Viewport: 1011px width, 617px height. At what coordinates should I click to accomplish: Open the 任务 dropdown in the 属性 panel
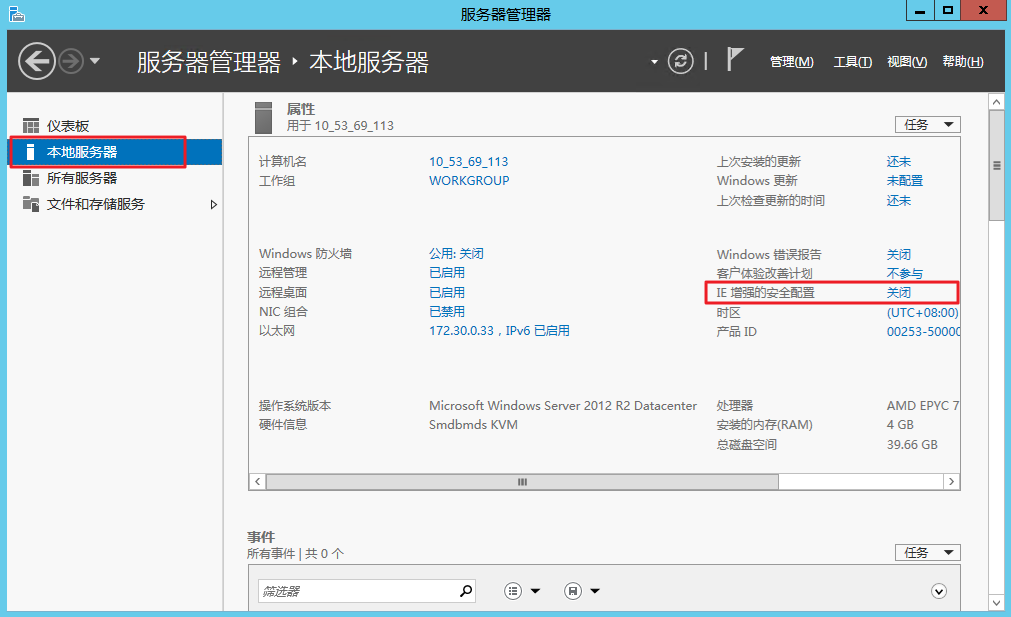927,124
